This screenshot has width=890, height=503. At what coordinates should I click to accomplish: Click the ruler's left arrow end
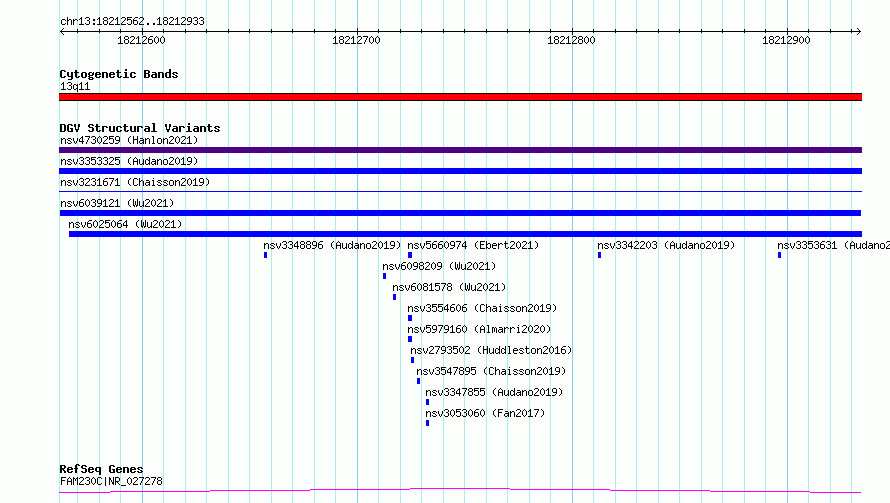(62, 31)
